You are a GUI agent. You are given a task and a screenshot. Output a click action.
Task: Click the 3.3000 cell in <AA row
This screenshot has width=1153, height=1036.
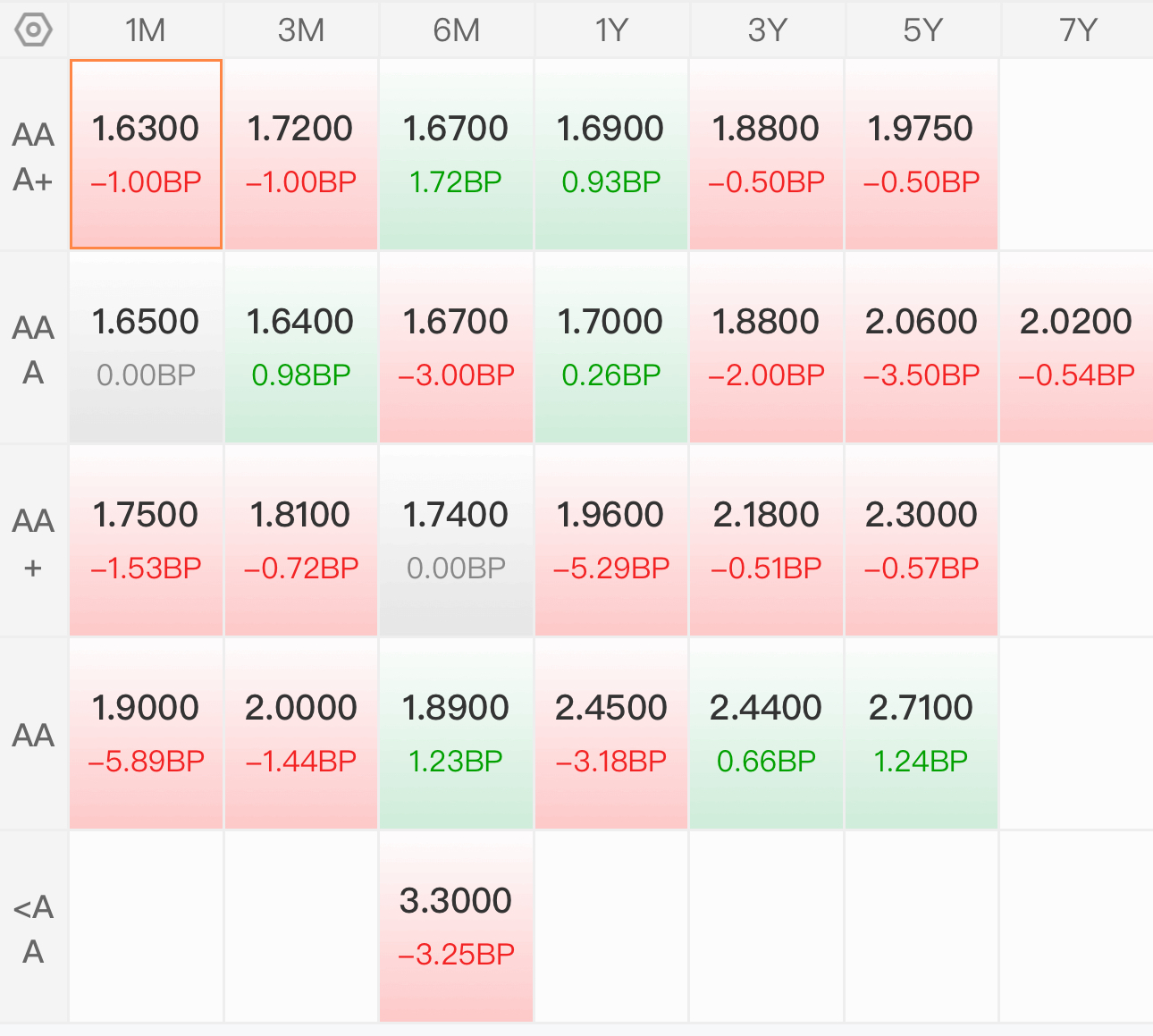pos(456,927)
